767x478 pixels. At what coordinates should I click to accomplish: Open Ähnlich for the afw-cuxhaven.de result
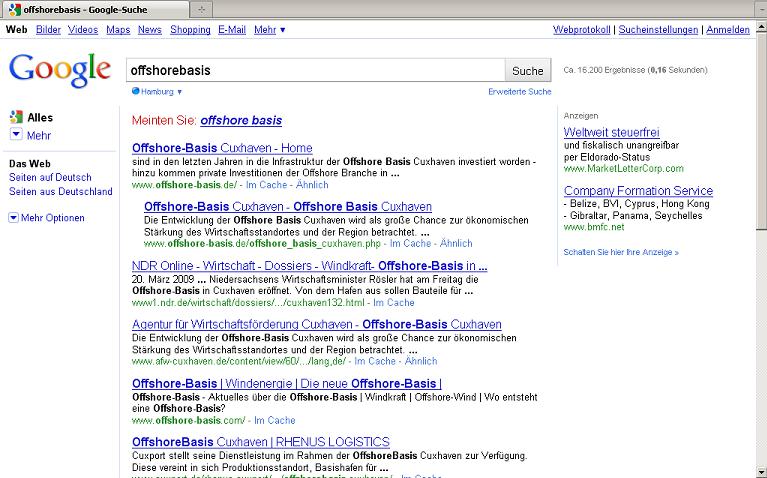click(x=421, y=361)
